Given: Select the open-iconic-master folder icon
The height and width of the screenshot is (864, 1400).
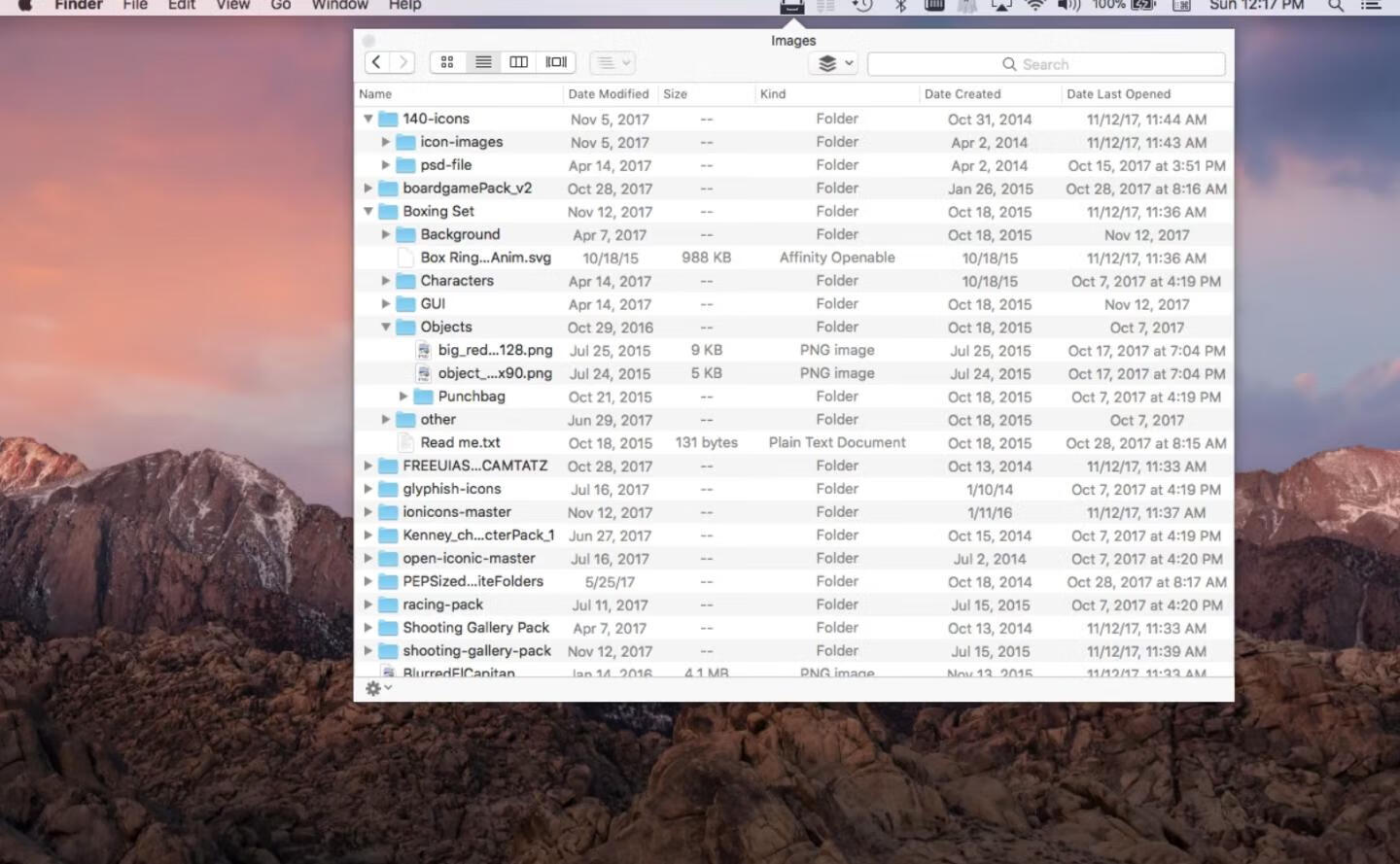Looking at the screenshot, I should [x=388, y=559].
